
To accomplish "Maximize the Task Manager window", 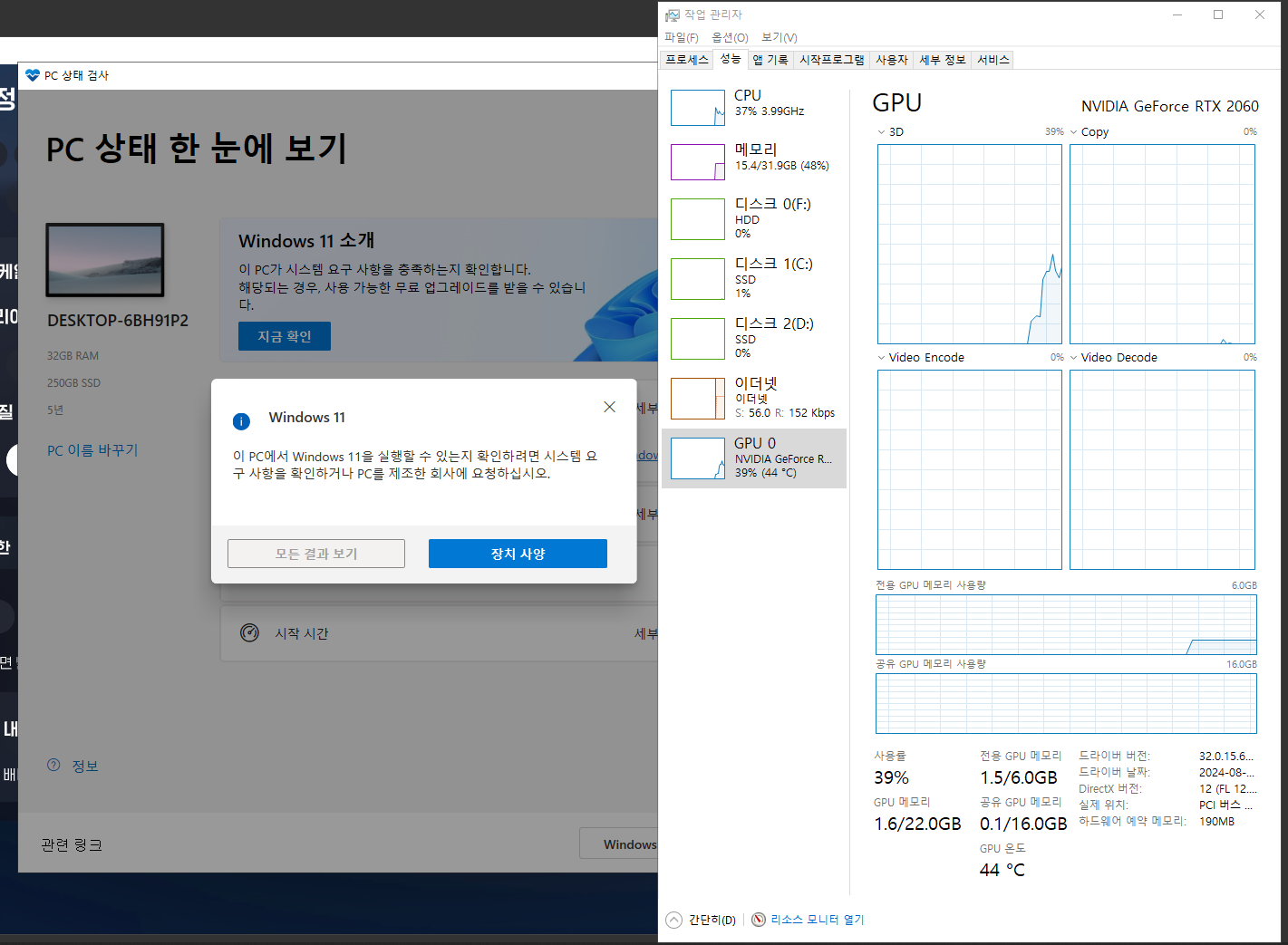I will click(x=1218, y=14).
